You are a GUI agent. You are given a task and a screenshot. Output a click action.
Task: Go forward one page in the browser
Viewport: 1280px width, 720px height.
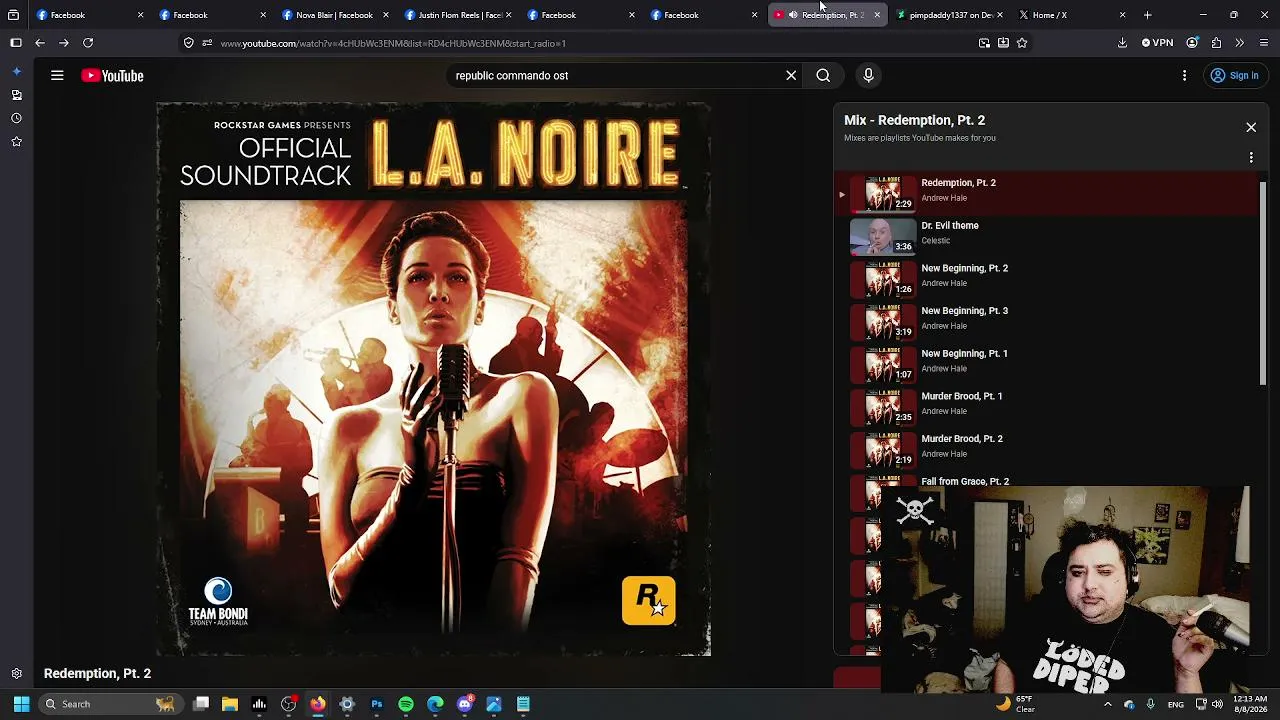click(x=64, y=43)
